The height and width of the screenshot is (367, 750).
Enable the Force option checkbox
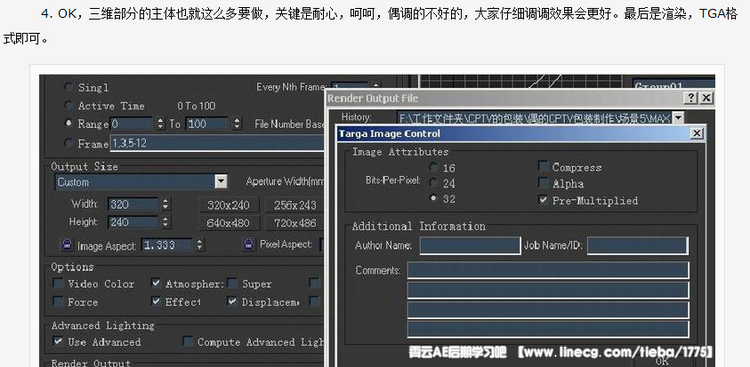(58, 301)
